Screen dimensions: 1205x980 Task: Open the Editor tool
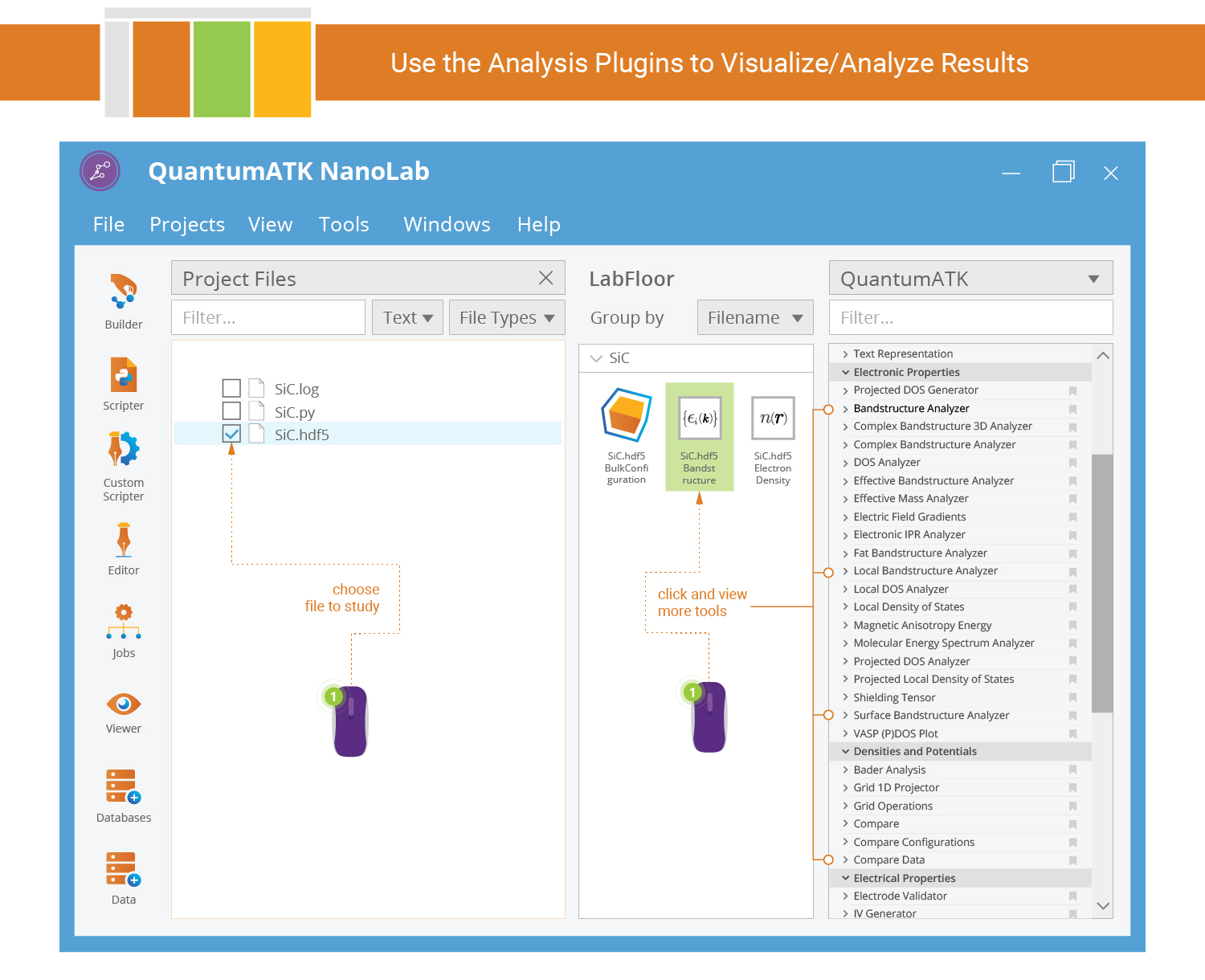click(x=124, y=549)
